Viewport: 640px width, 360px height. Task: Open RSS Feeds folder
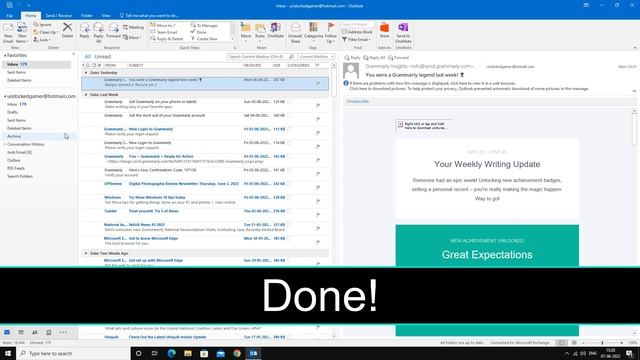coord(16,168)
